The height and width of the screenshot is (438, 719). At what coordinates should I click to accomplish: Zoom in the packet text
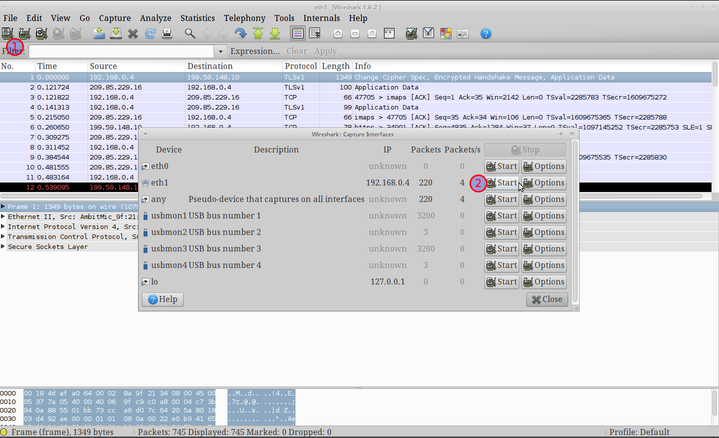[338, 33]
